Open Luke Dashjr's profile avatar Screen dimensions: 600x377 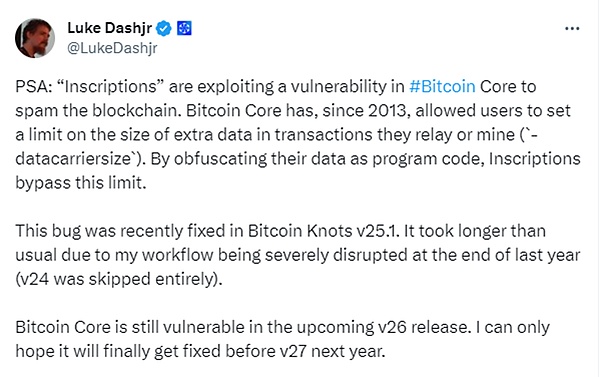click(x=35, y=38)
